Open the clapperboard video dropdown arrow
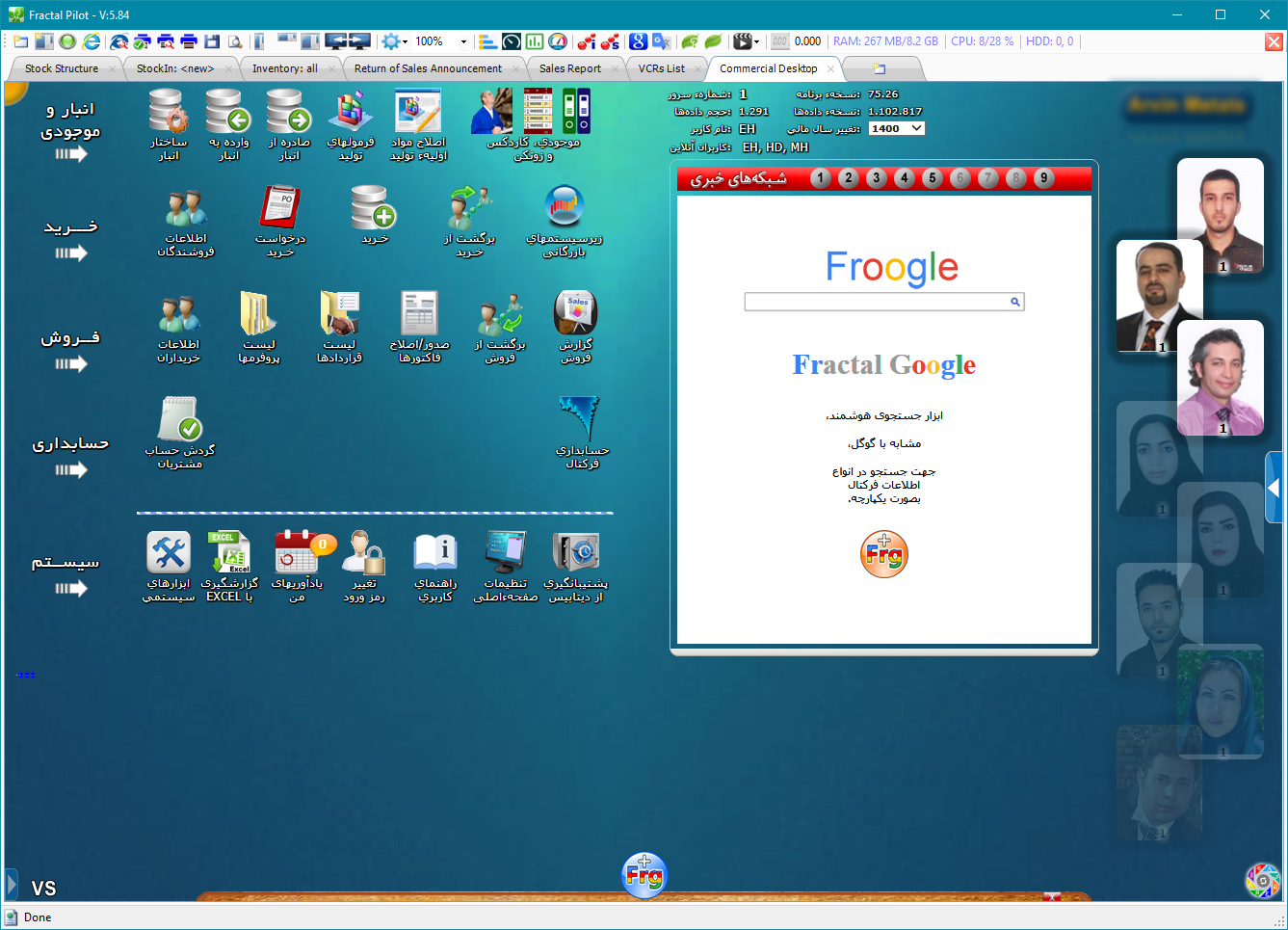1288x930 pixels. [x=757, y=41]
